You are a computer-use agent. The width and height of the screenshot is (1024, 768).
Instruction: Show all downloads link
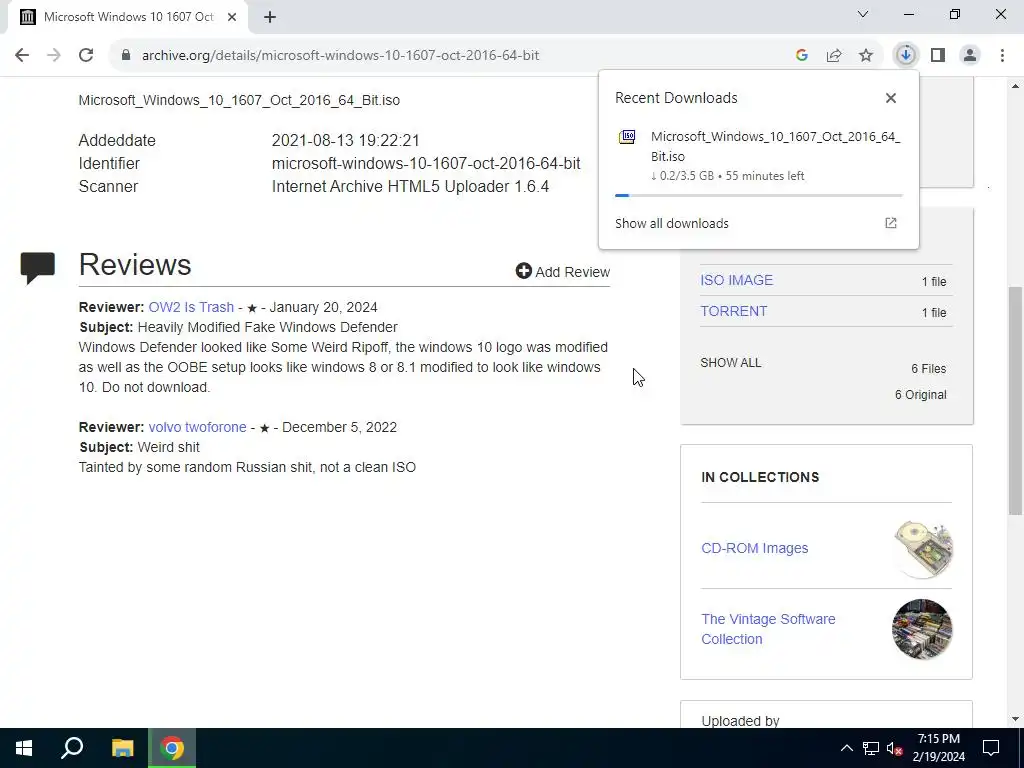tap(671, 223)
